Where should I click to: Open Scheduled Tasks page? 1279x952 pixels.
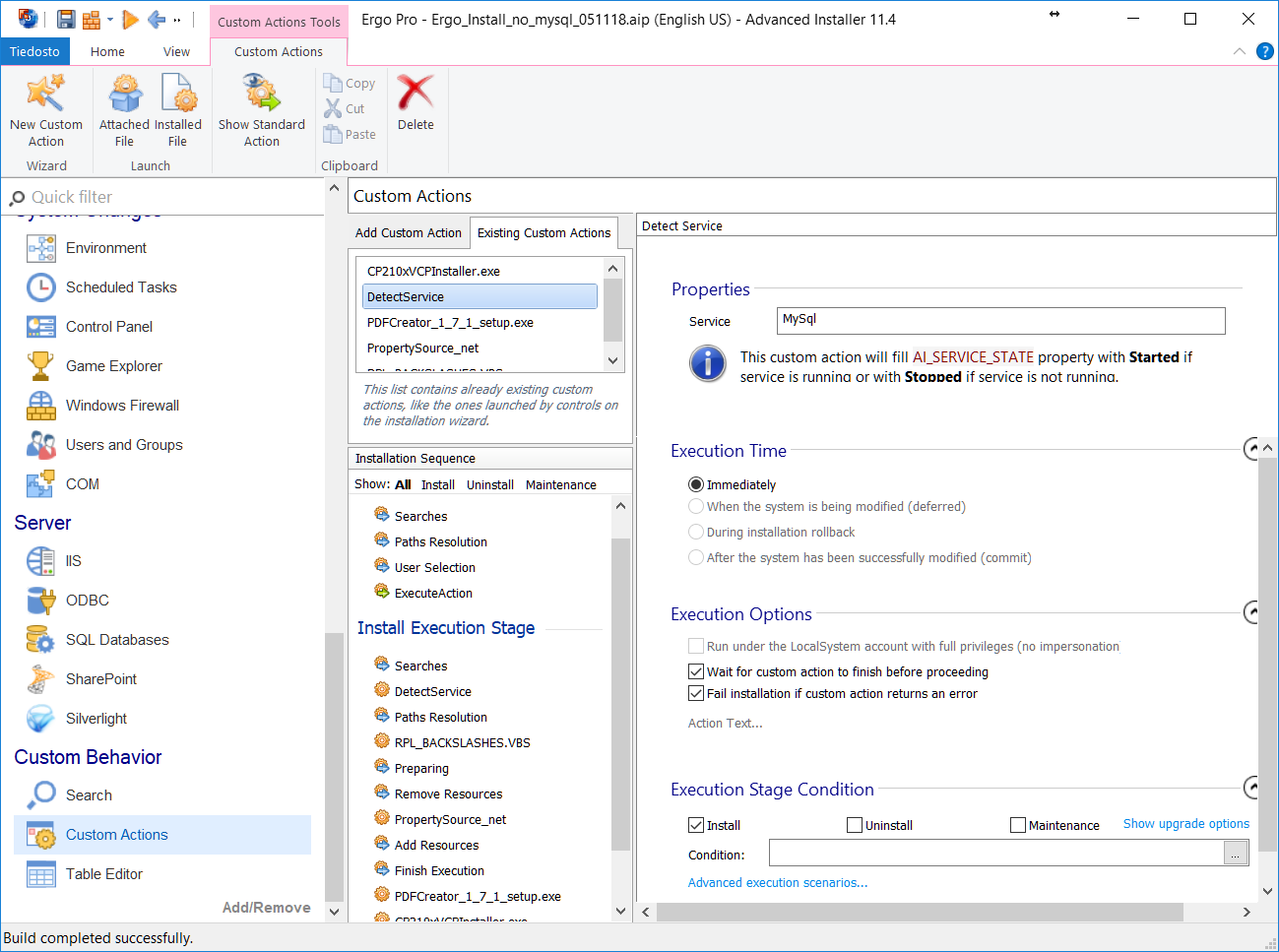(x=121, y=287)
